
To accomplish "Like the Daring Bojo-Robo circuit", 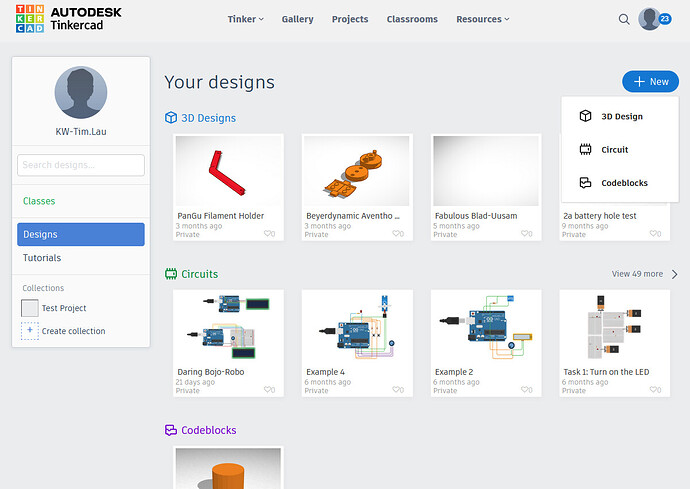I will pos(269,390).
